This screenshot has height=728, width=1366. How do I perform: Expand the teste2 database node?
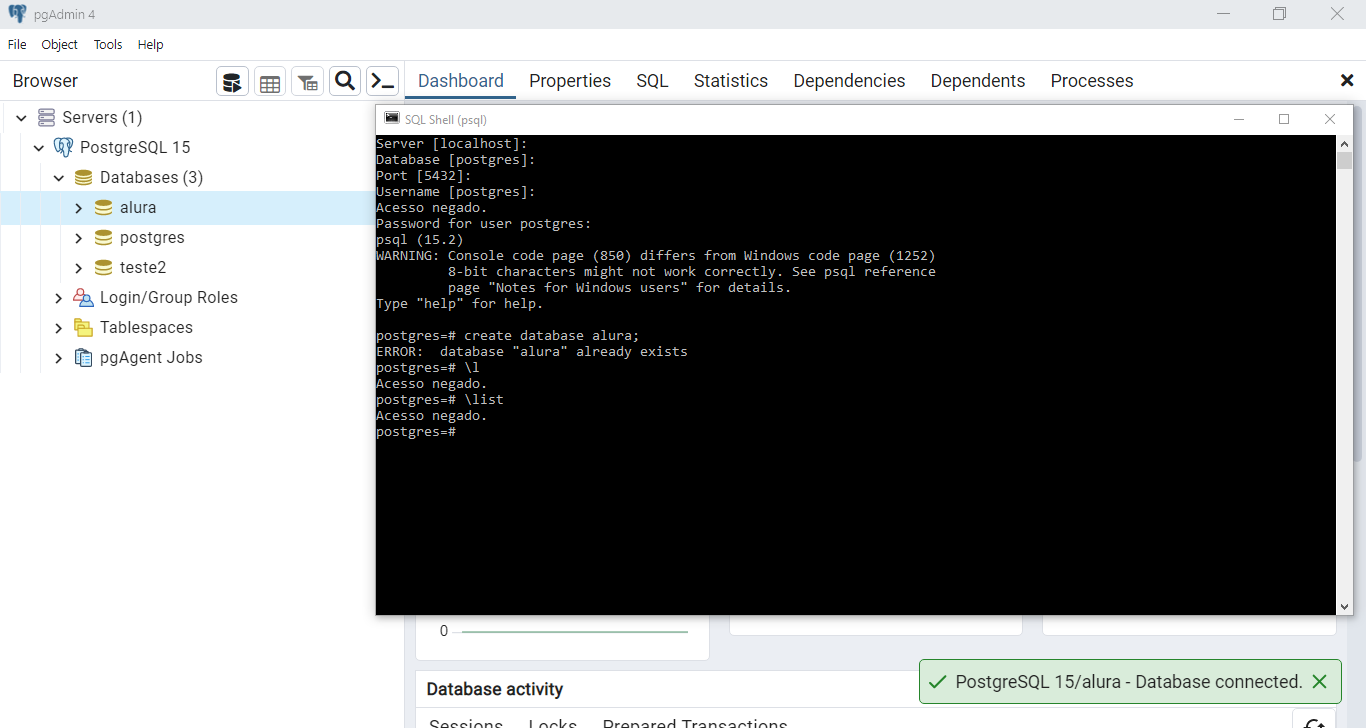[x=78, y=268]
